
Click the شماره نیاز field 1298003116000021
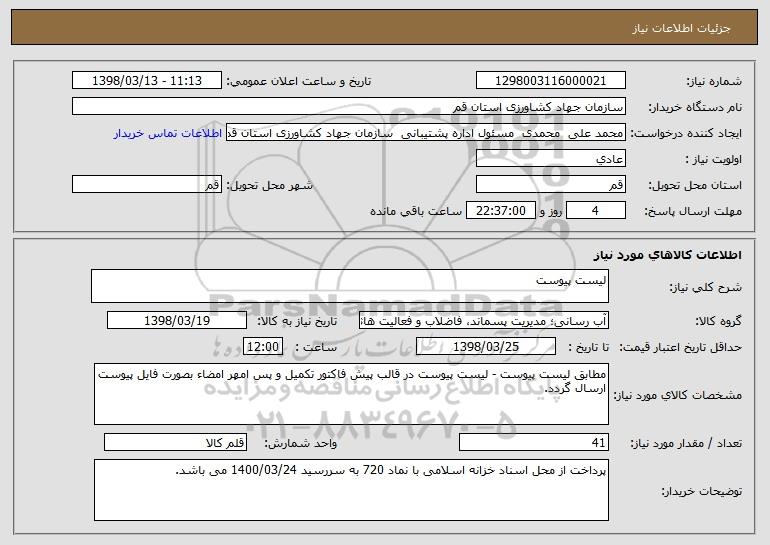550,81
